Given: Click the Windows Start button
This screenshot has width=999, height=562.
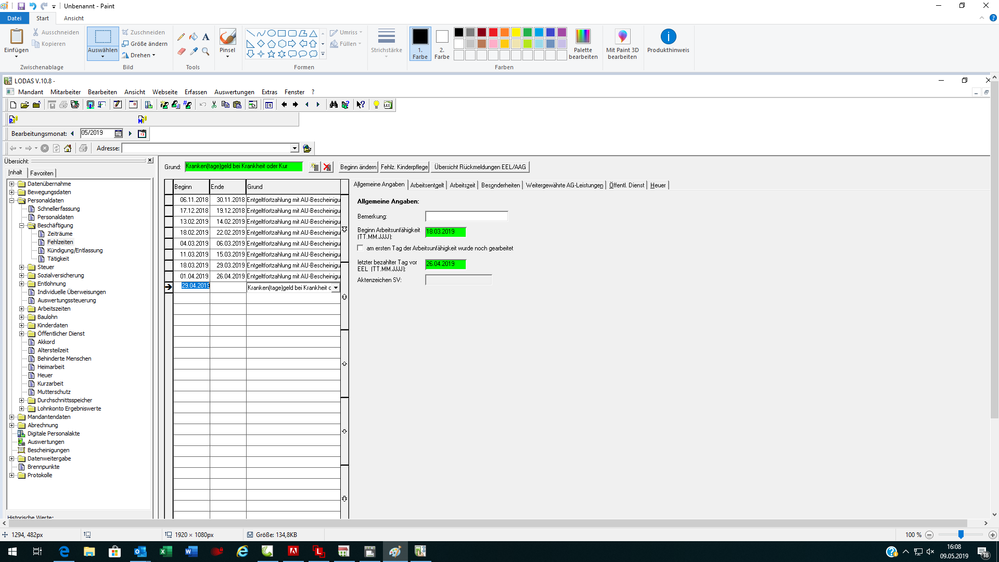Looking at the screenshot, I should click(12, 552).
